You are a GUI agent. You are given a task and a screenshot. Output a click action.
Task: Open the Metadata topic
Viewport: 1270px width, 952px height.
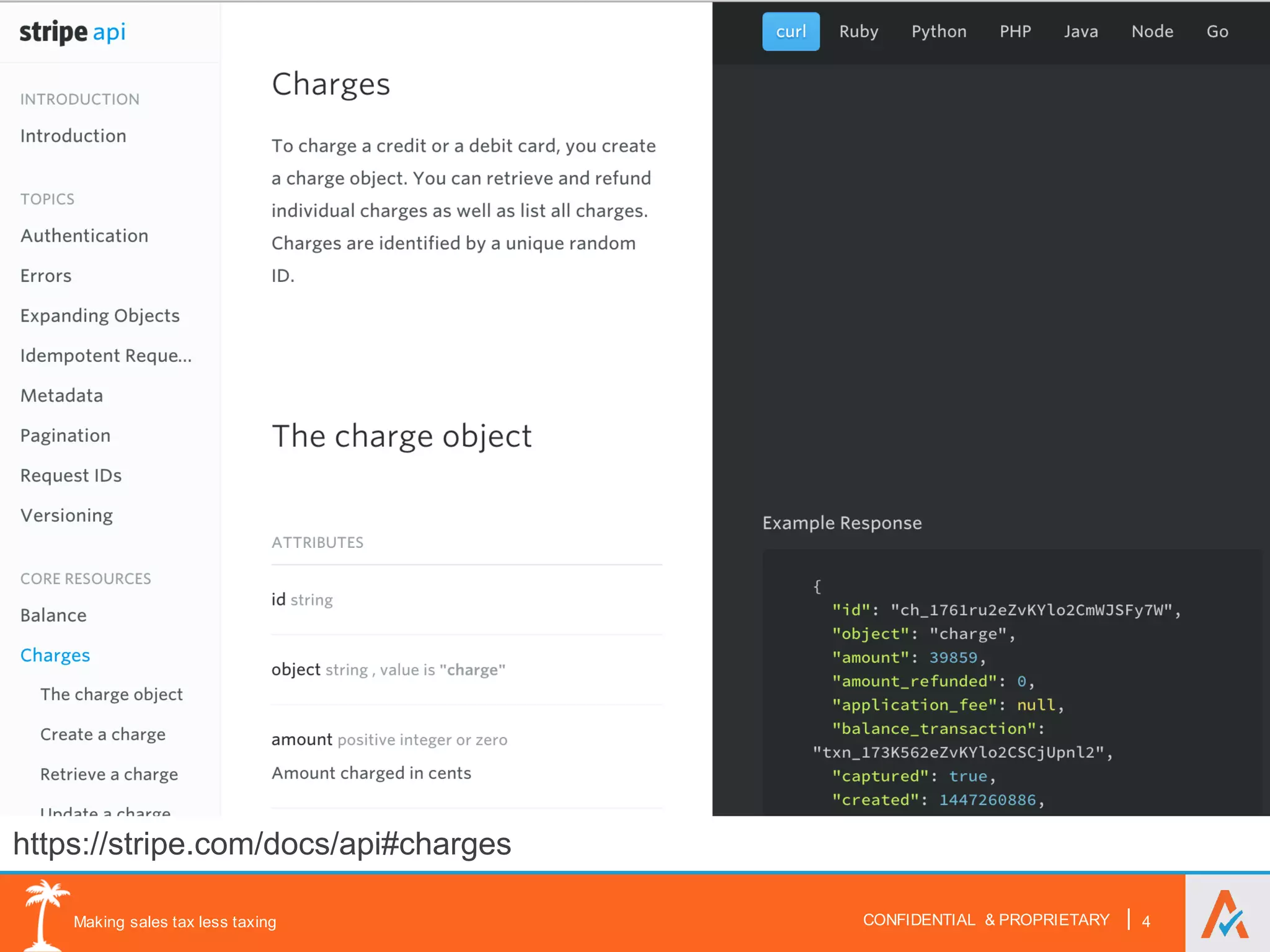click(x=61, y=395)
